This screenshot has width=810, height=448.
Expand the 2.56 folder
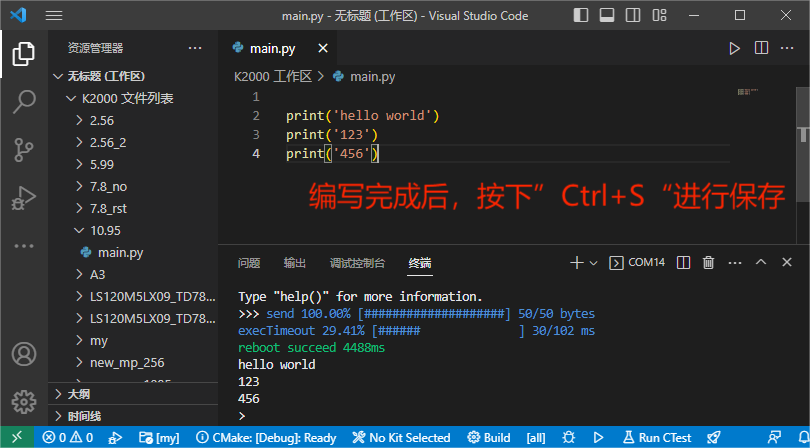133,120
